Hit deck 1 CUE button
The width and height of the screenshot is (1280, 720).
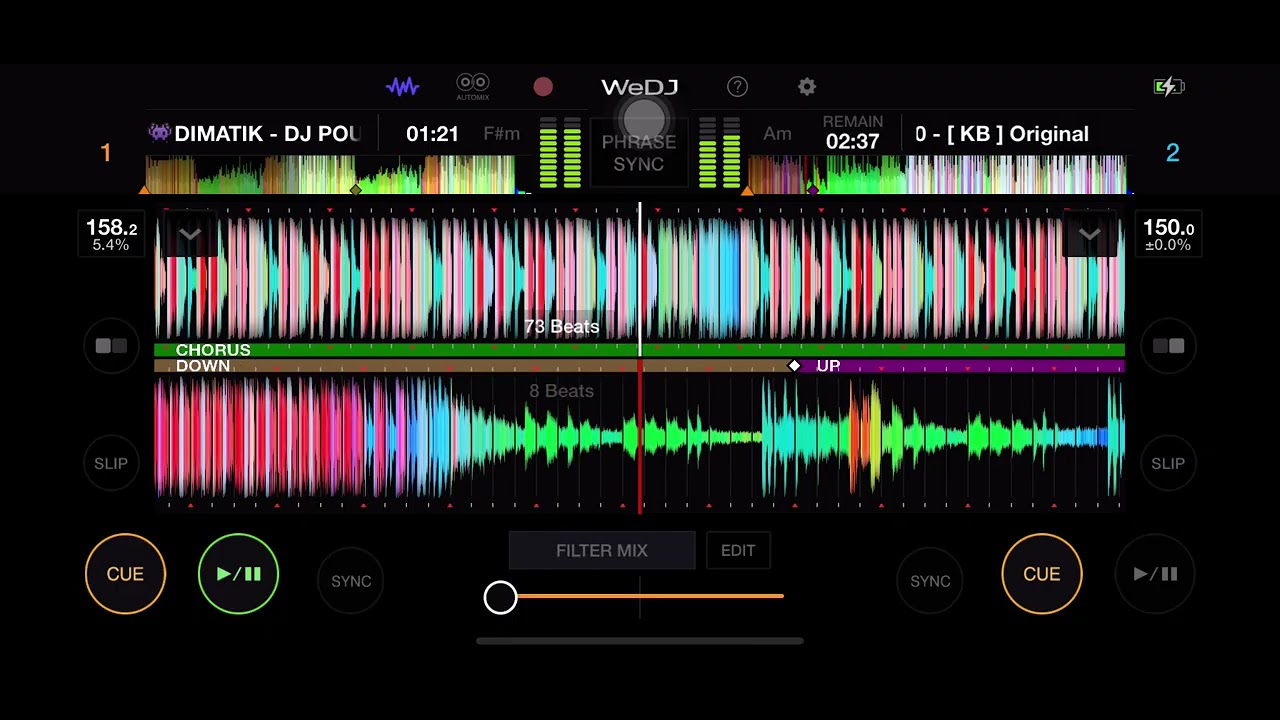pos(125,574)
